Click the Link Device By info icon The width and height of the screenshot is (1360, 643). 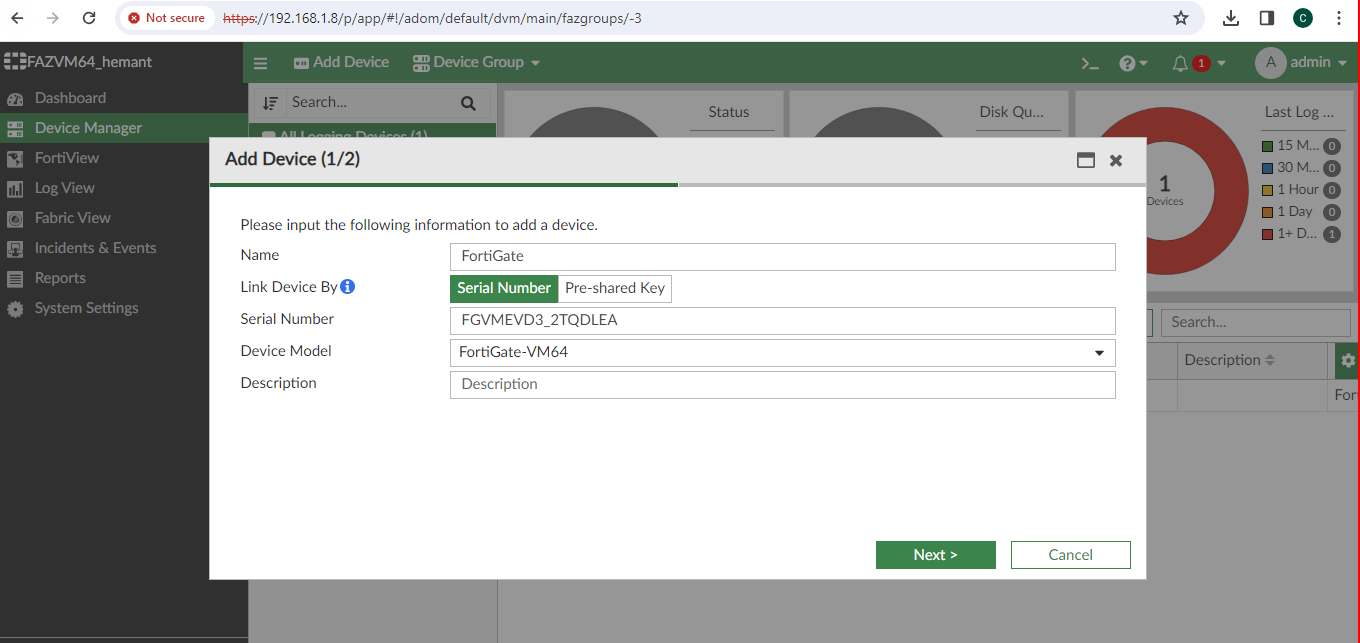coord(348,287)
